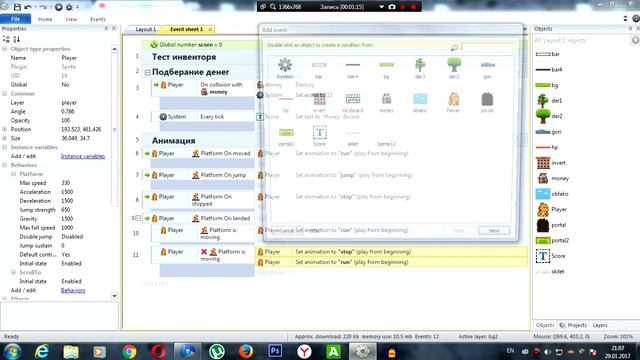Select Player object in Add event dialog
This screenshot has width=640, height=360.
coord(453,102)
